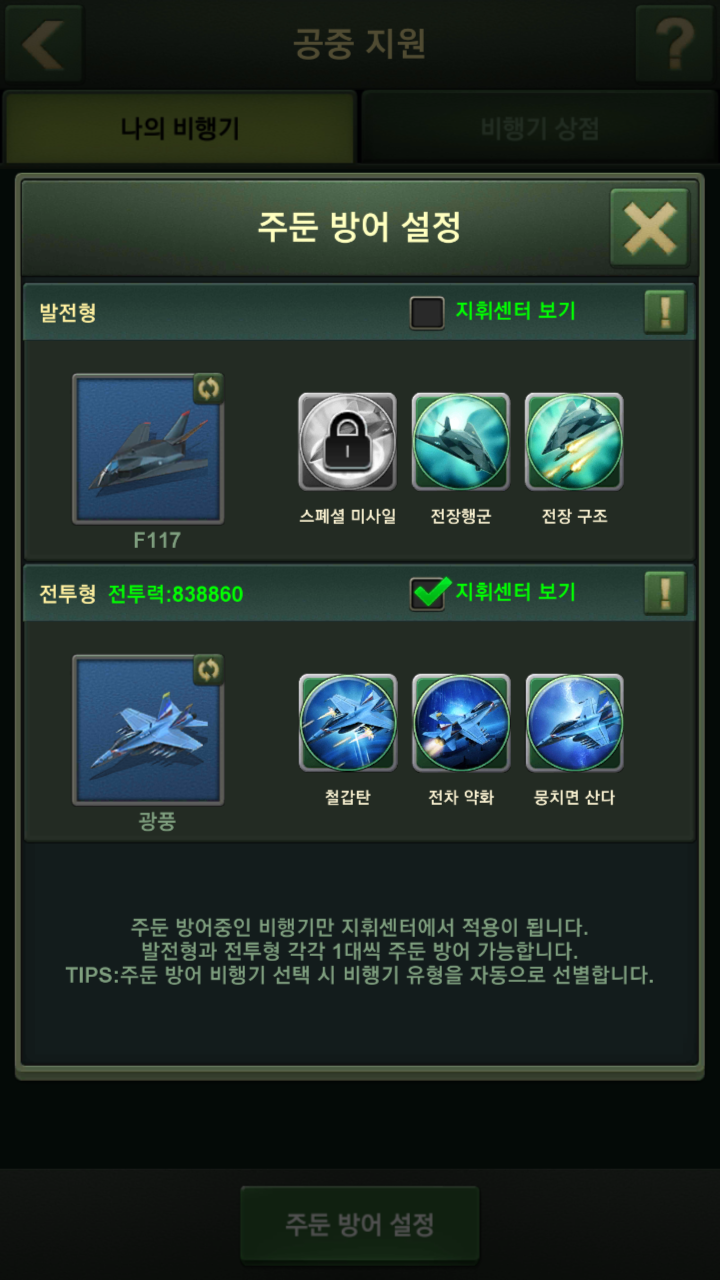This screenshot has width=720, height=1280.
Task: Select the 광풍 fighter thumbnail
Action: (148, 730)
